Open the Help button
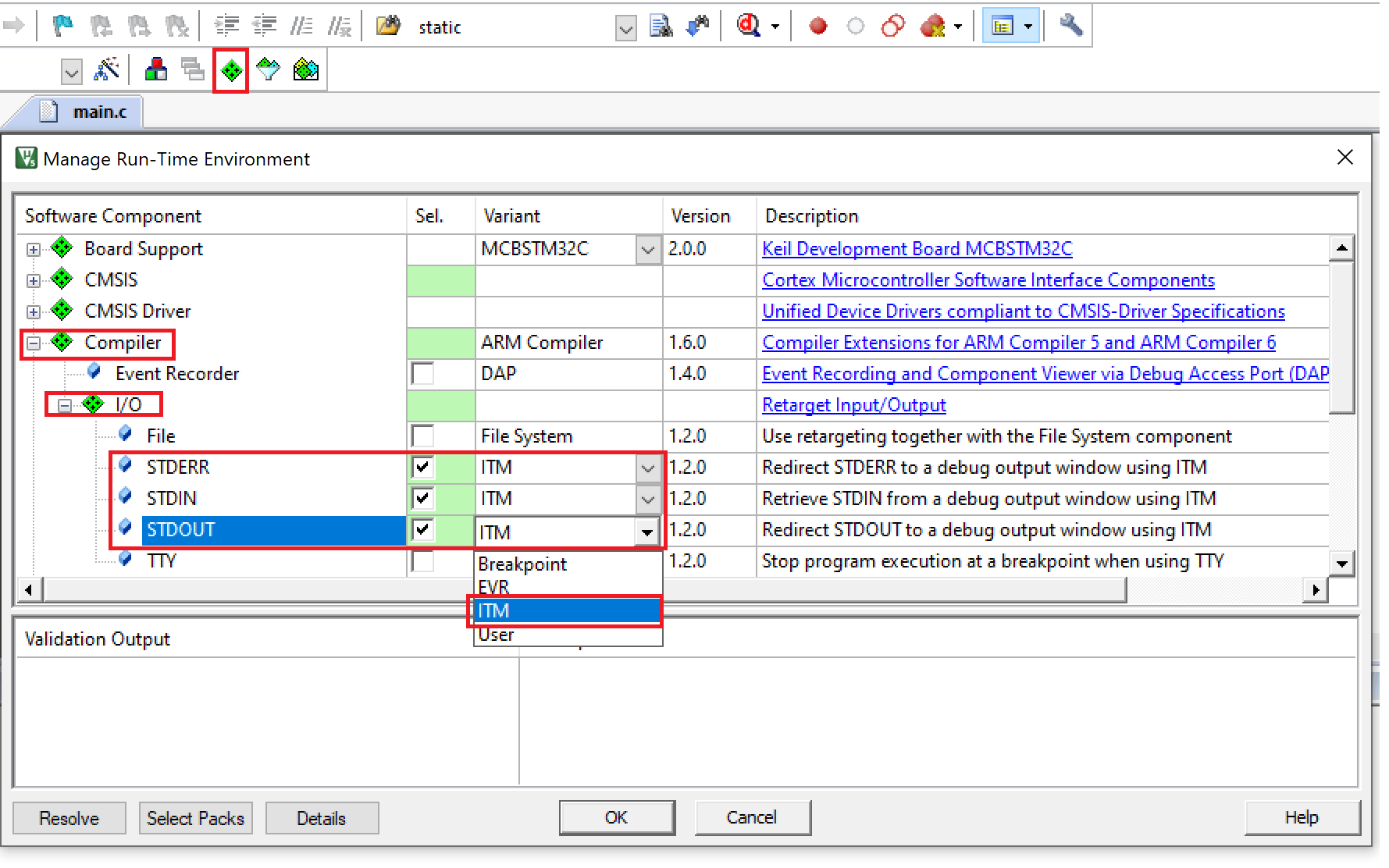This screenshot has width=1389, height=868. click(1302, 817)
